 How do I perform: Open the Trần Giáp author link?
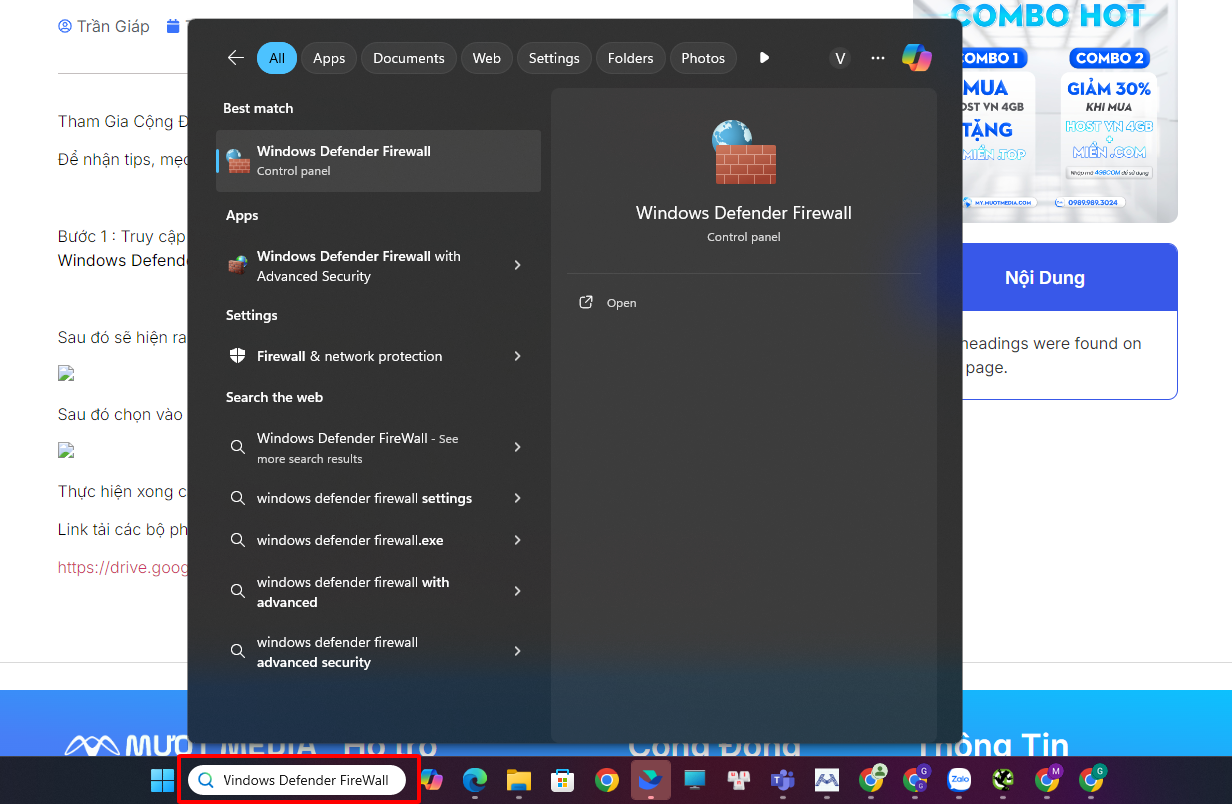click(113, 26)
